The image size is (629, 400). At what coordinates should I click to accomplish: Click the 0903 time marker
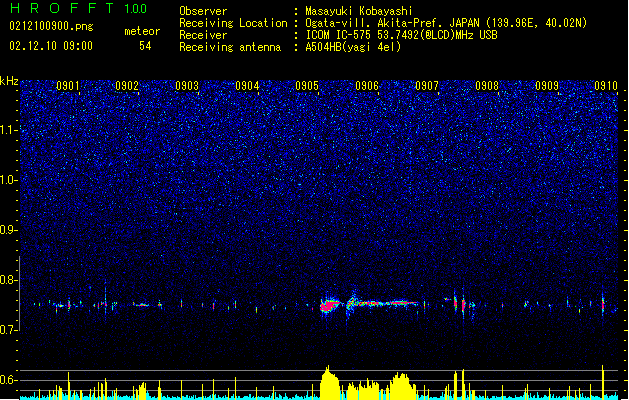click(x=187, y=86)
